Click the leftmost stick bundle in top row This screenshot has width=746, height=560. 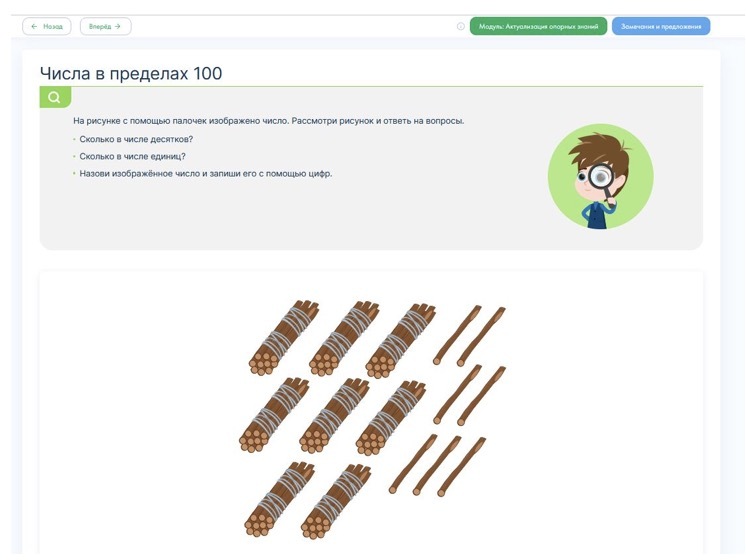point(284,337)
